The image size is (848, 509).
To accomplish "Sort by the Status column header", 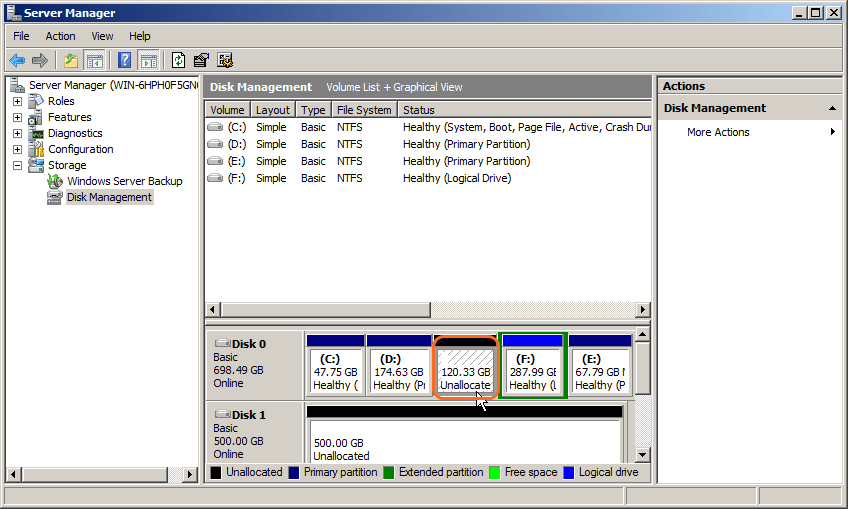I will click(525, 110).
